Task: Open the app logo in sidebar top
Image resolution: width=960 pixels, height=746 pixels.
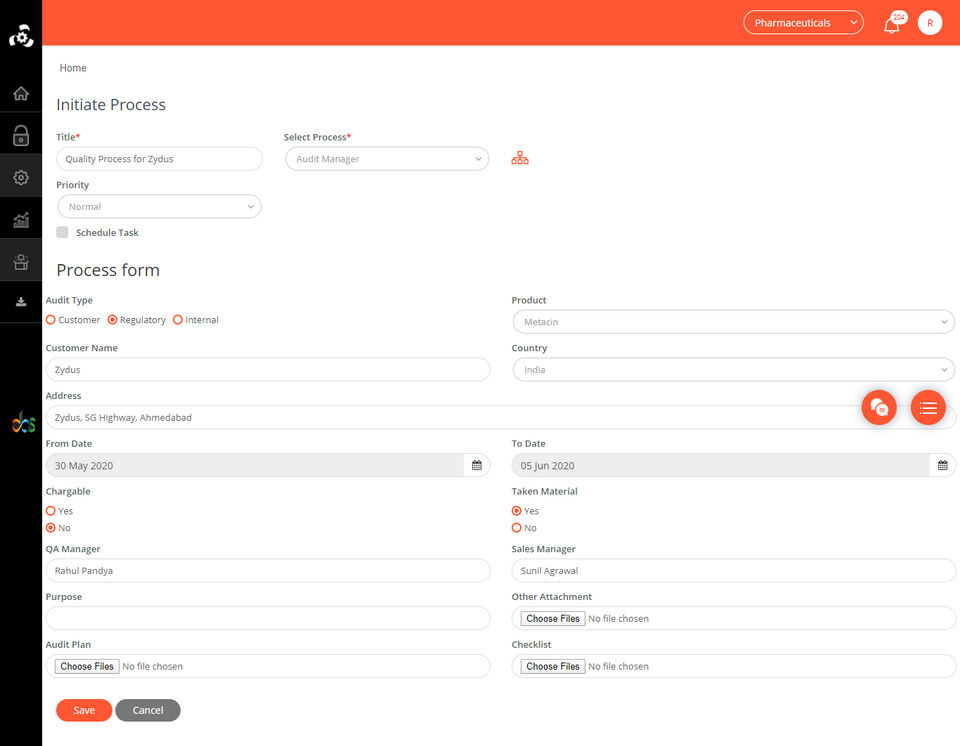Action: 21,36
